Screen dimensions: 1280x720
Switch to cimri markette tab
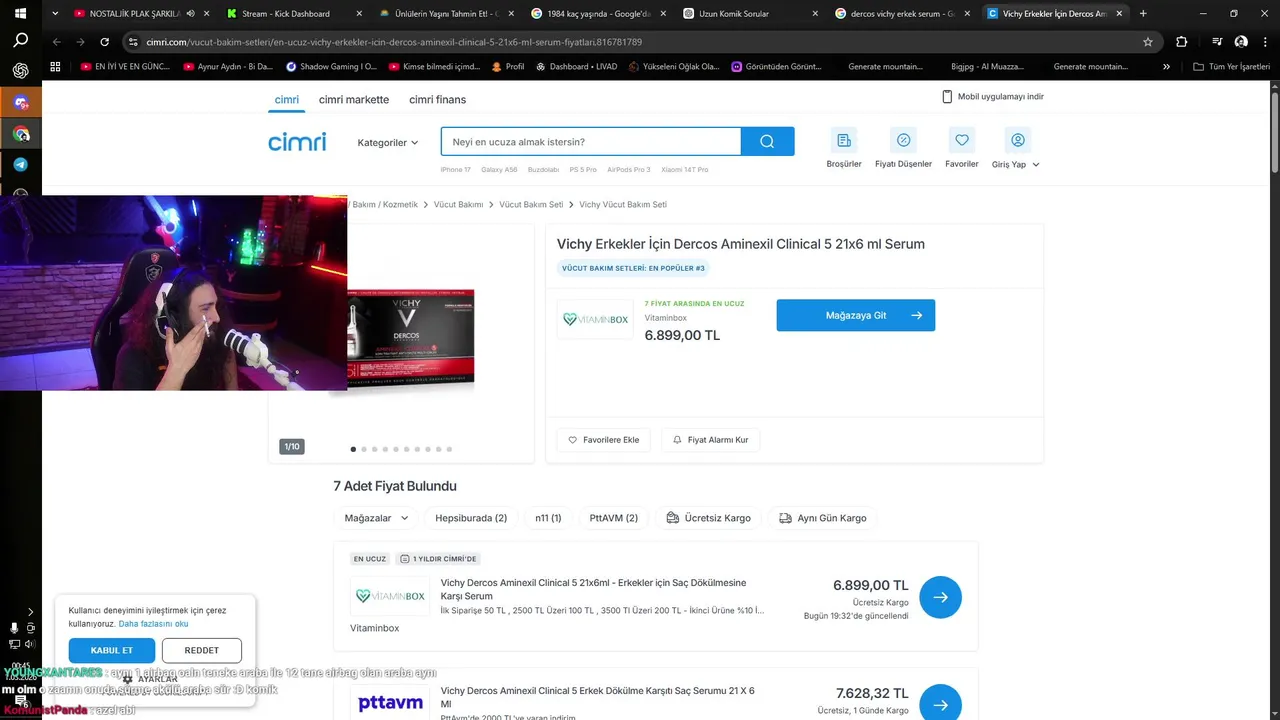click(x=354, y=100)
